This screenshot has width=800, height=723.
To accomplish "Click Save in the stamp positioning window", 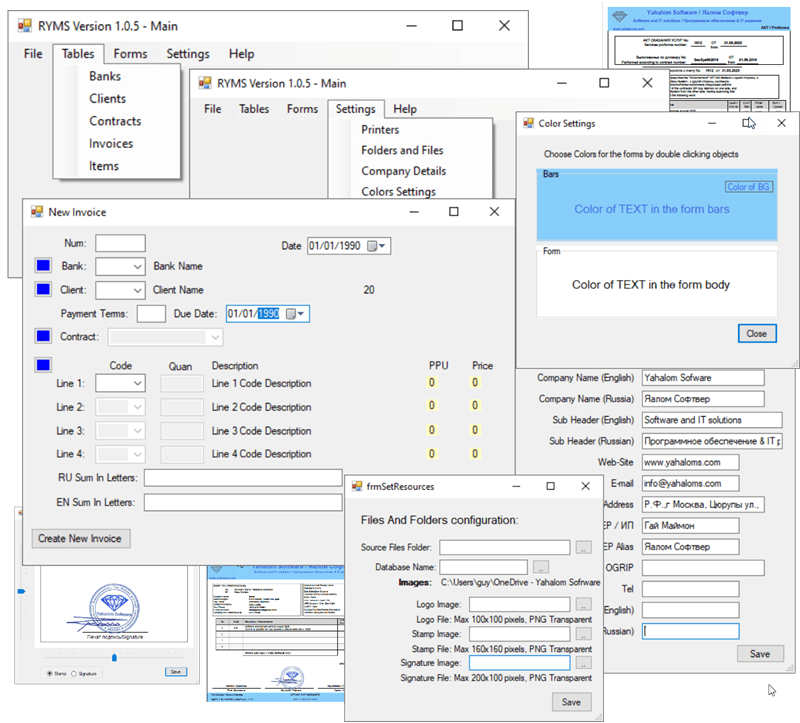I will point(176,671).
